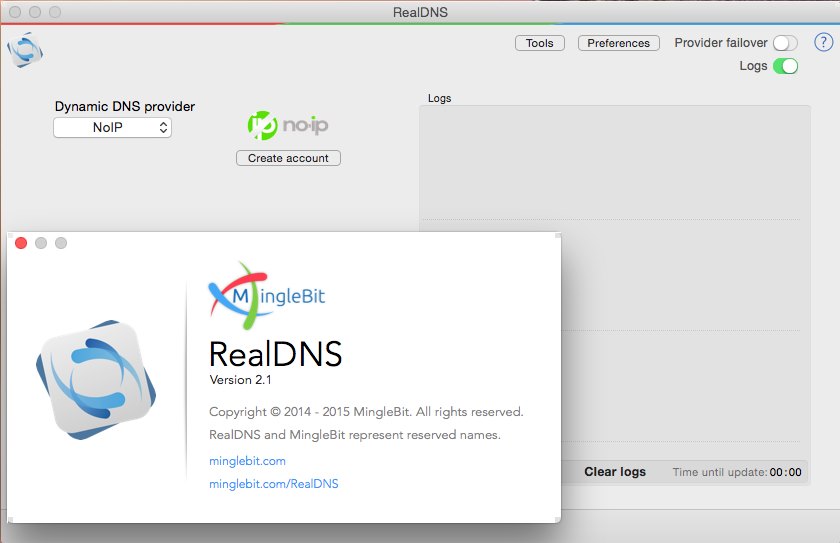This screenshot has height=543, width=840.
Task: Open the Dynamic DNS provider dropdown showing NoIP
Action: point(112,127)
